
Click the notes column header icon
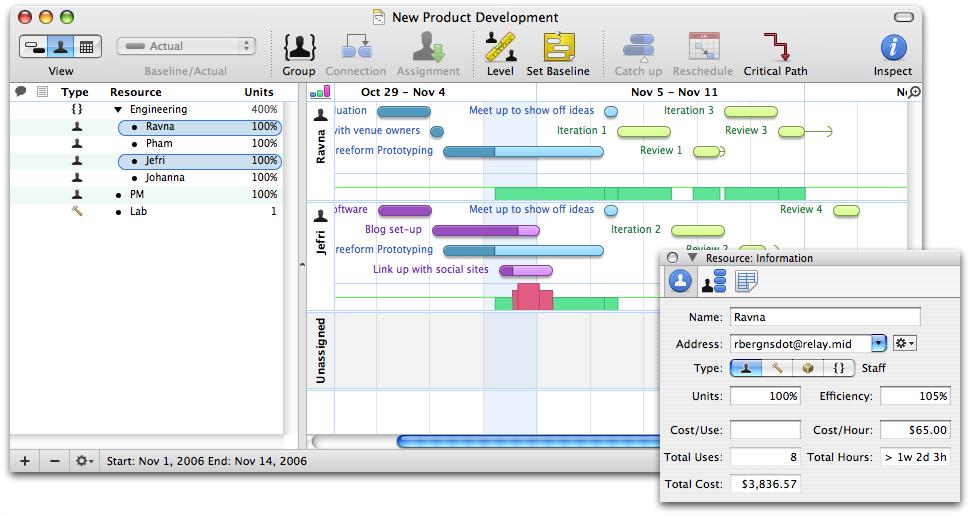[x=42, y=92]
